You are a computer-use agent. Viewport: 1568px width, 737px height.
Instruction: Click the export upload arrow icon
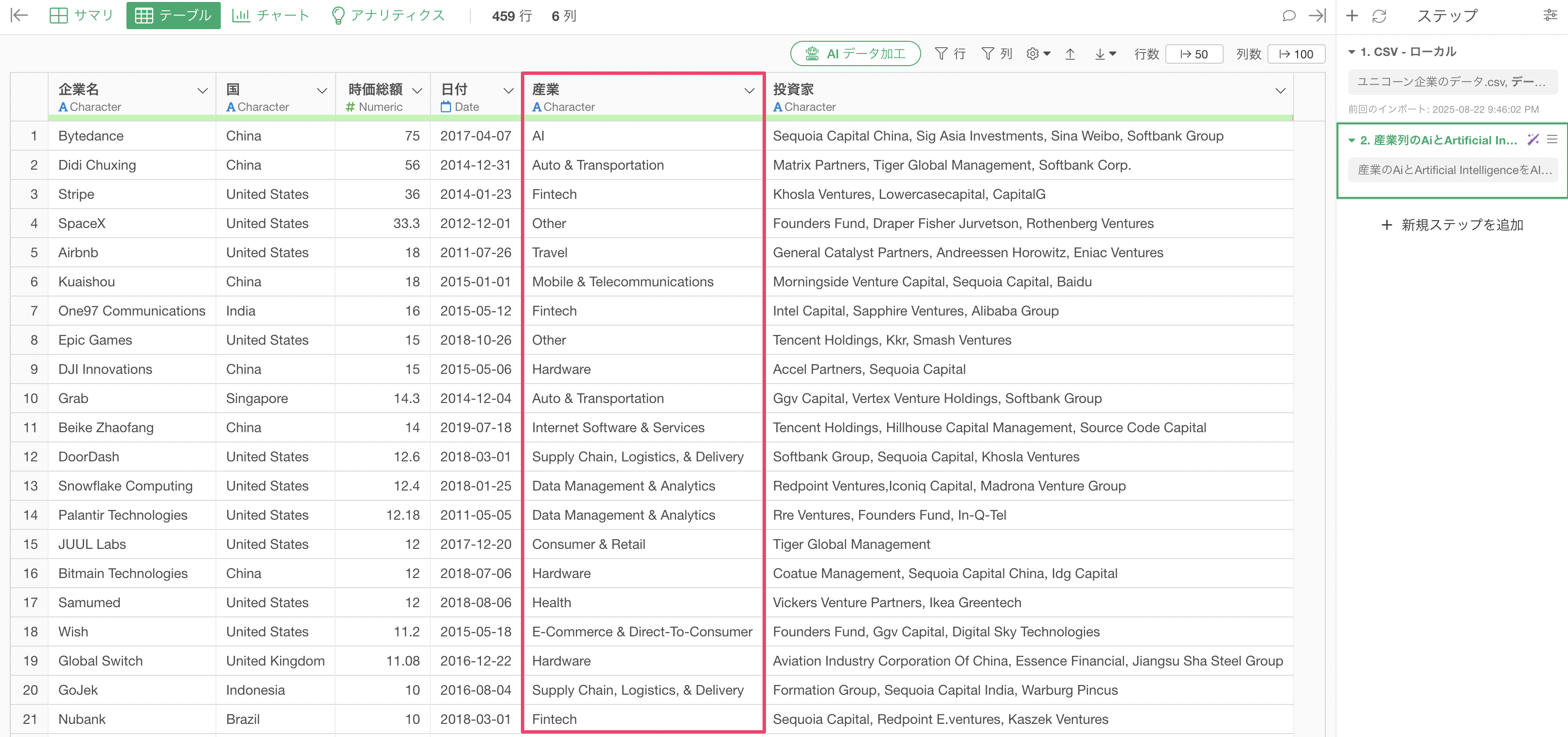point(1070,53)
